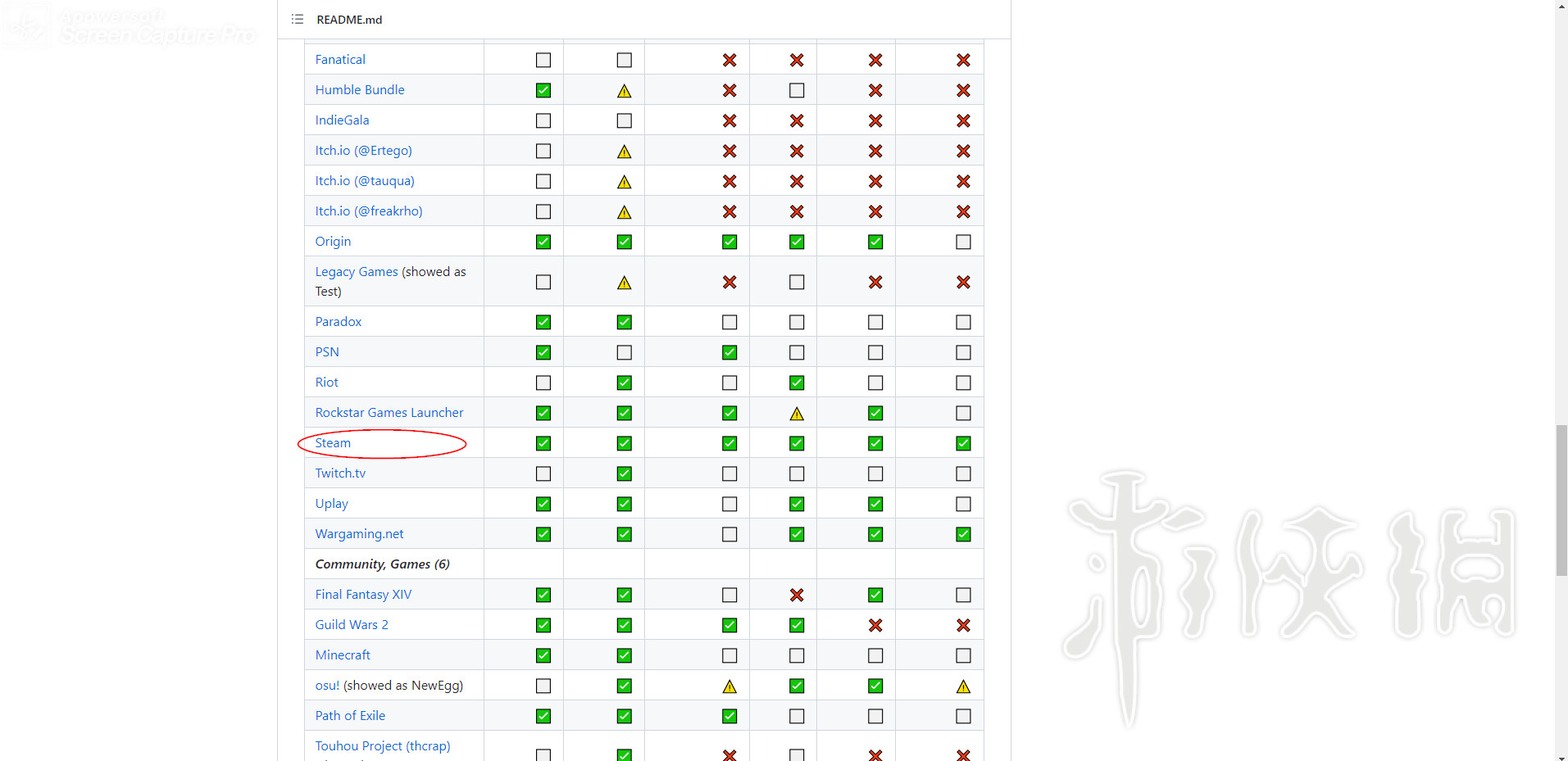Viewport: 1568px width, 761px height.
Task: Open the Paradox link
Action: point(339,321)
